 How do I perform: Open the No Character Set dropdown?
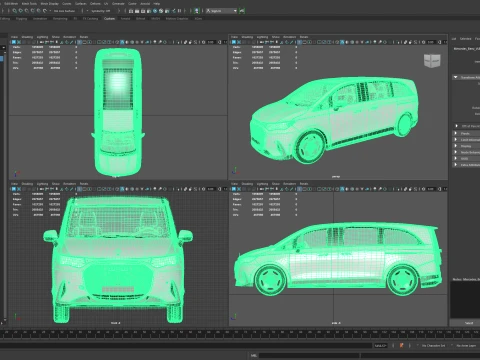(x=433, y=345)
